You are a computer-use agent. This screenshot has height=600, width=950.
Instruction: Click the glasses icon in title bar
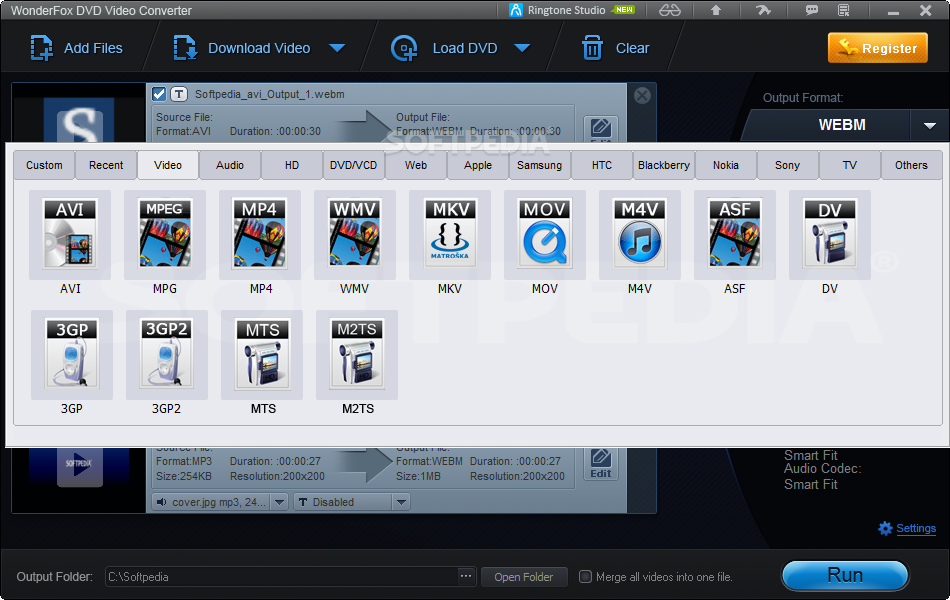click(x=669, y=10)
